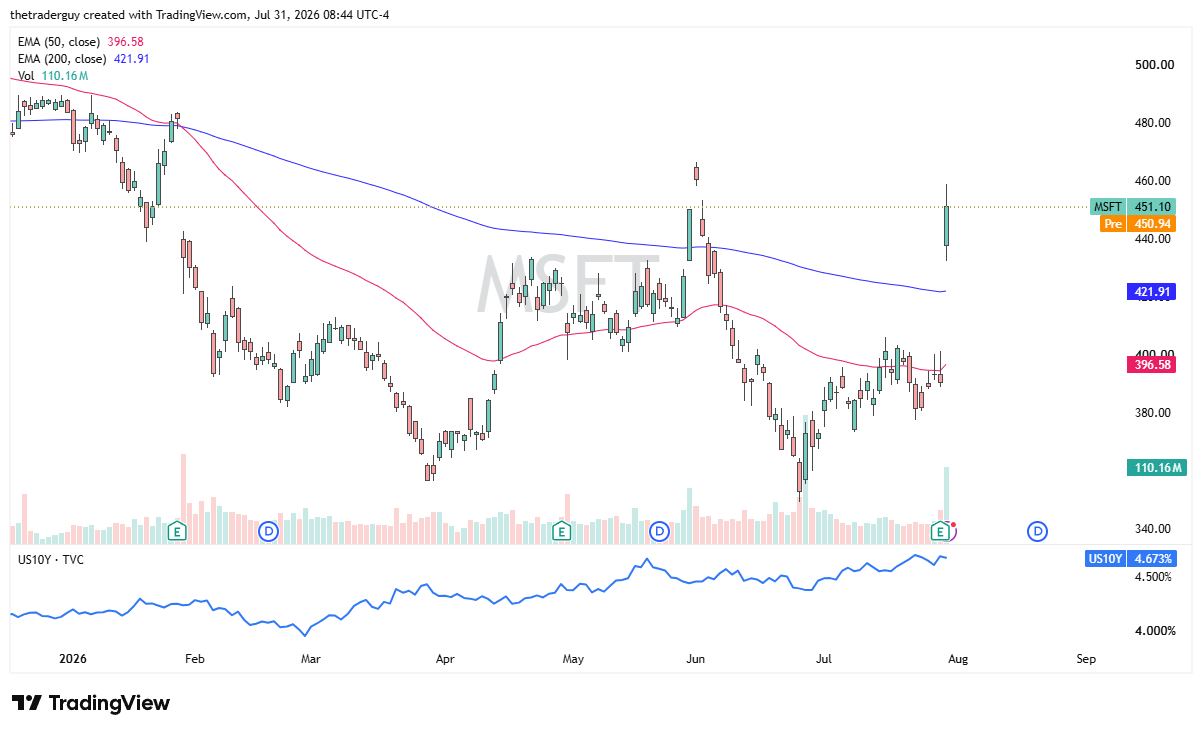Click the 4.000% yield axis label
This screenshot has width=1202, height=733.
(x=1153, y=631)
